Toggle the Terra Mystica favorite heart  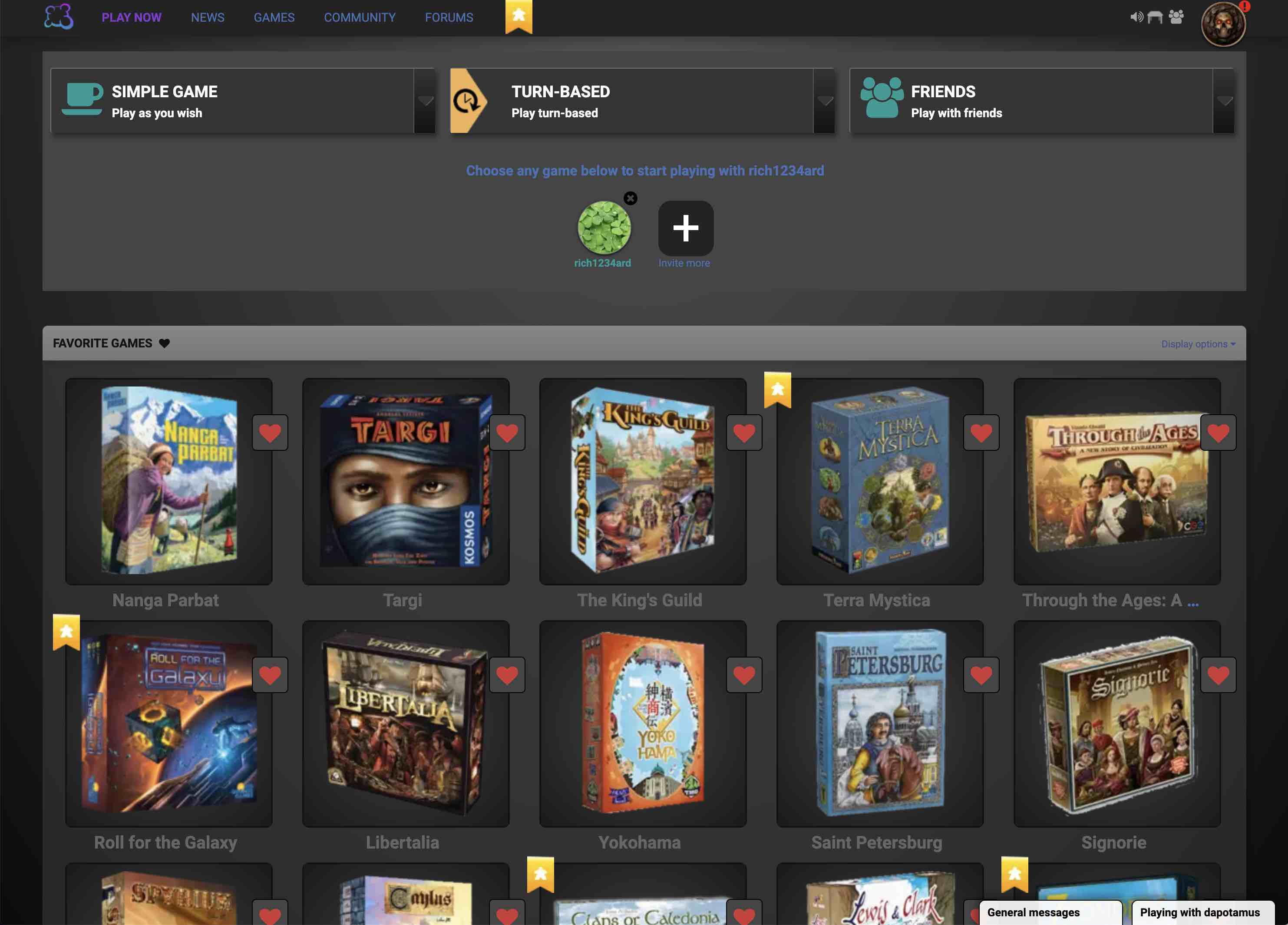point(981,433)
